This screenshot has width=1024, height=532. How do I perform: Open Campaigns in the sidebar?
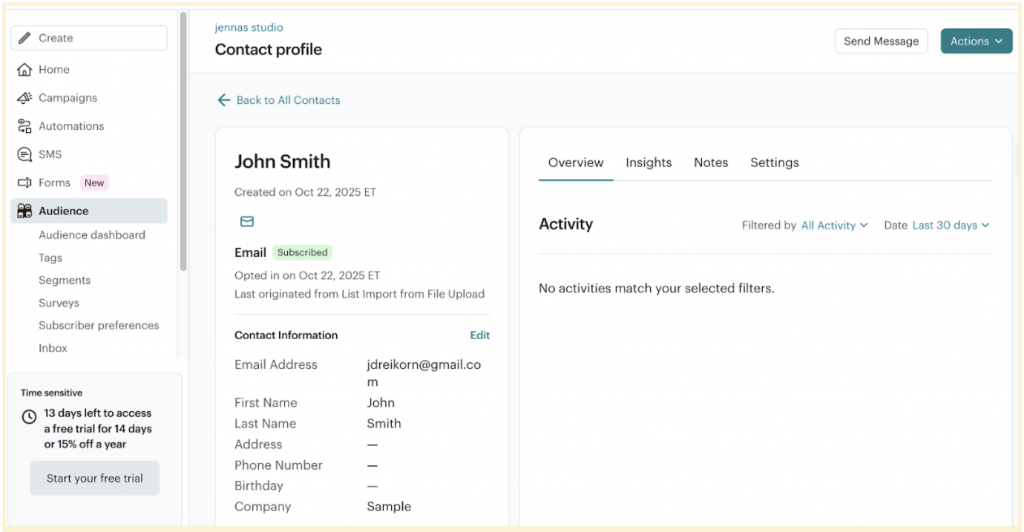[89, 98]
